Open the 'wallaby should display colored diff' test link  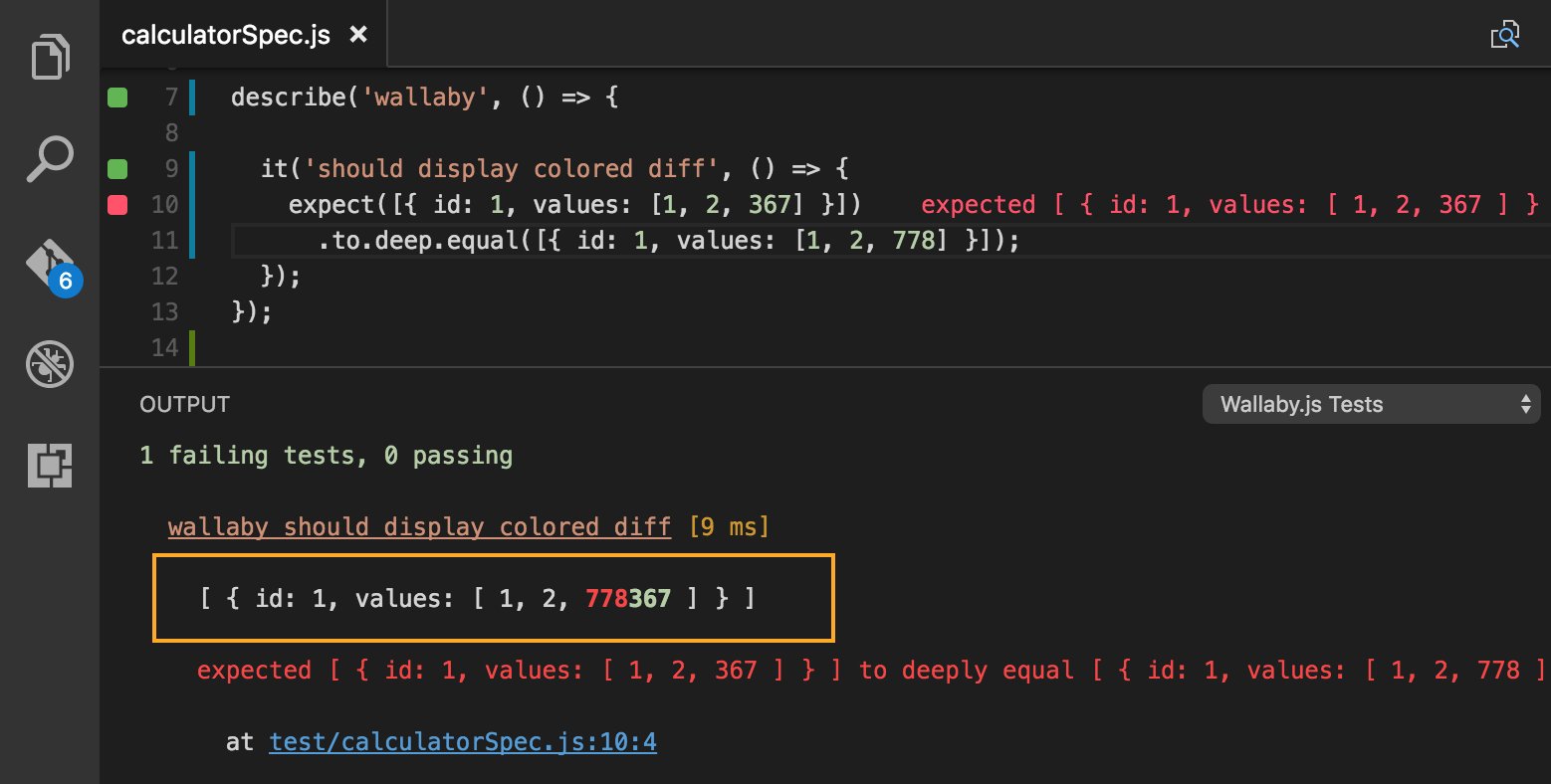[x=419, y=526]
